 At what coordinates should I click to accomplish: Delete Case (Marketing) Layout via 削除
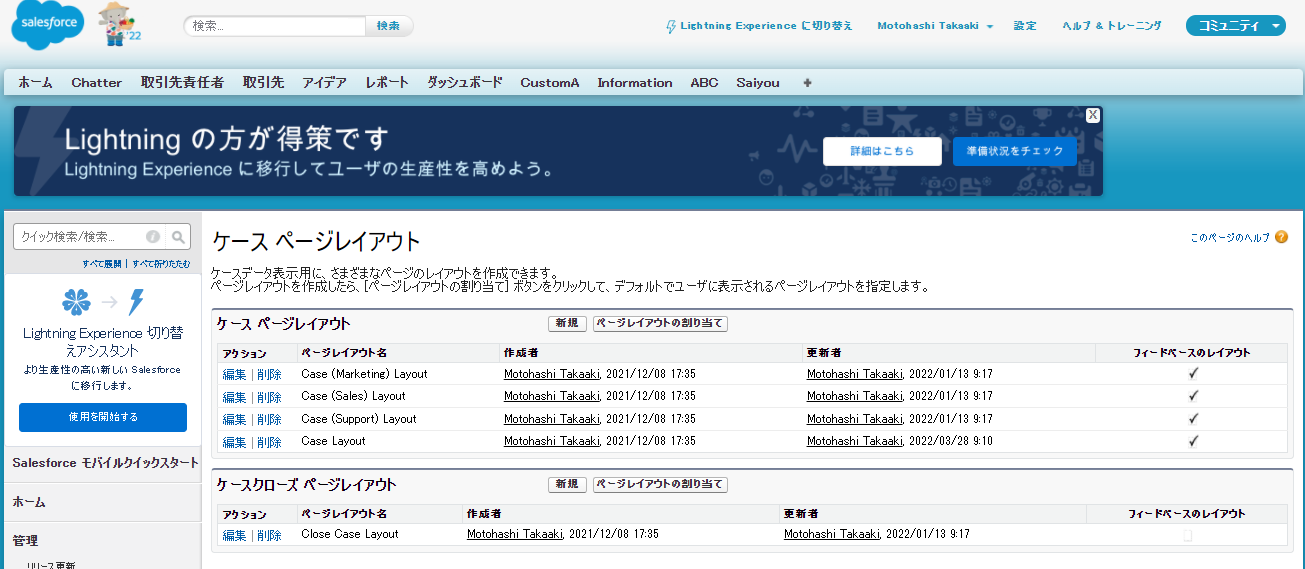269,374
